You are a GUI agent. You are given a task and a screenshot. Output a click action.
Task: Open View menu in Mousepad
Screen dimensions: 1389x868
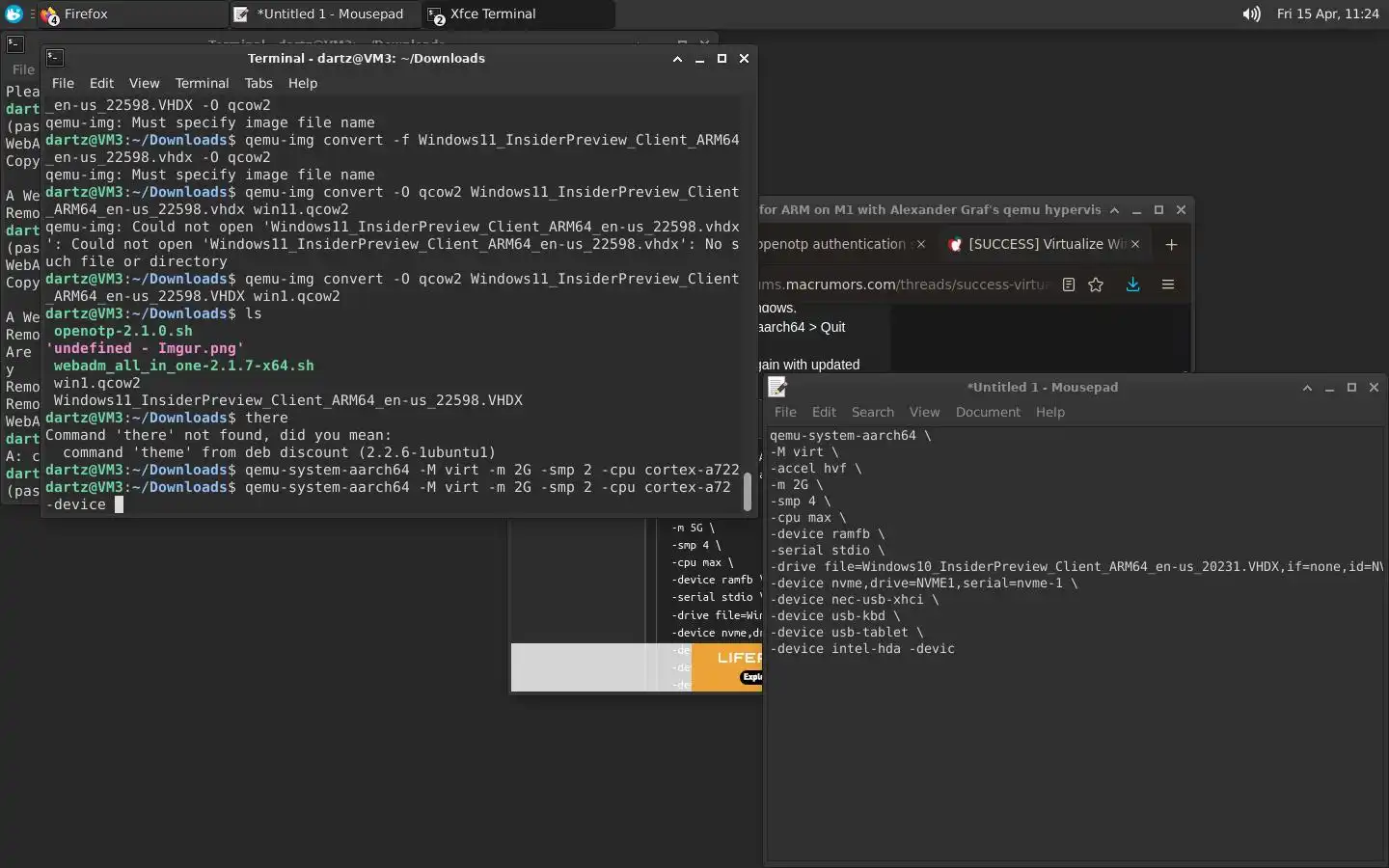click(x=924, y=412)
